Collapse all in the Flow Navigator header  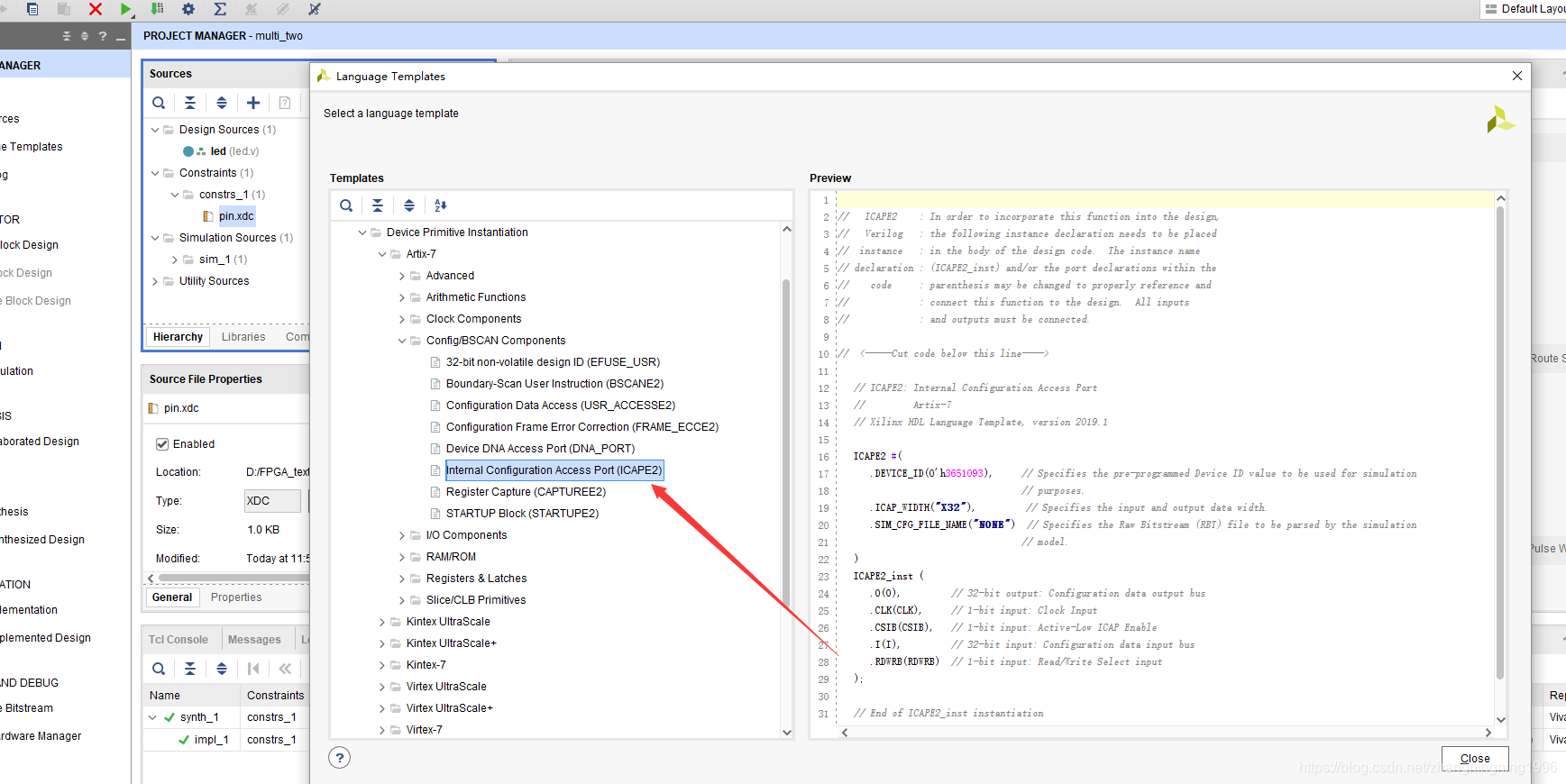click(x=67, y=36)
